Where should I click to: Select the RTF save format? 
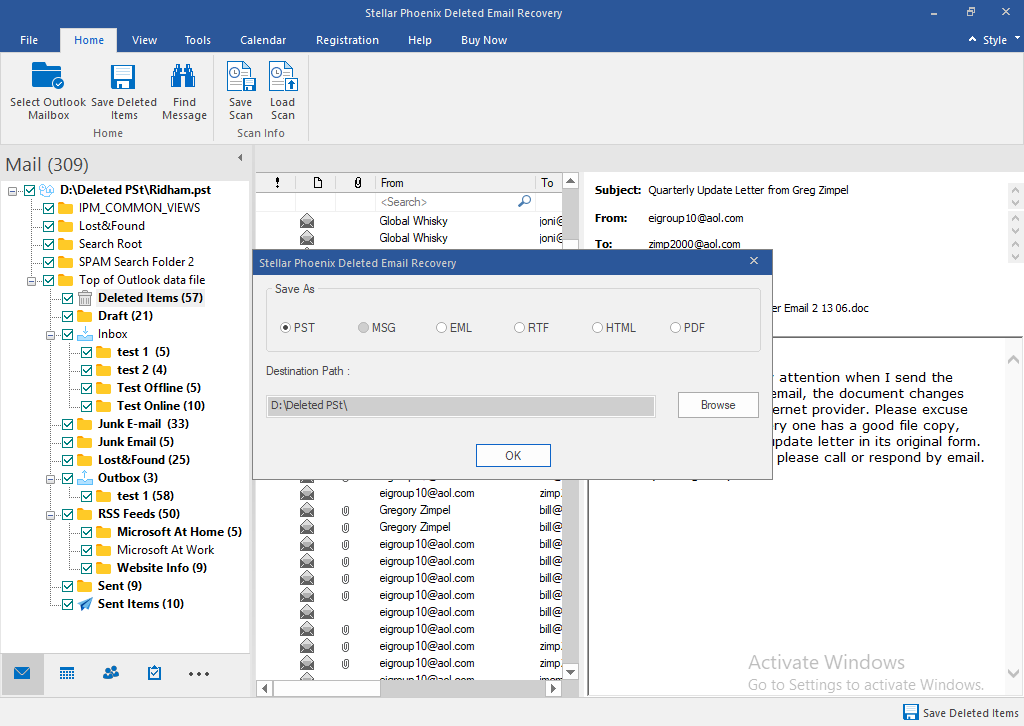point(519,328)
